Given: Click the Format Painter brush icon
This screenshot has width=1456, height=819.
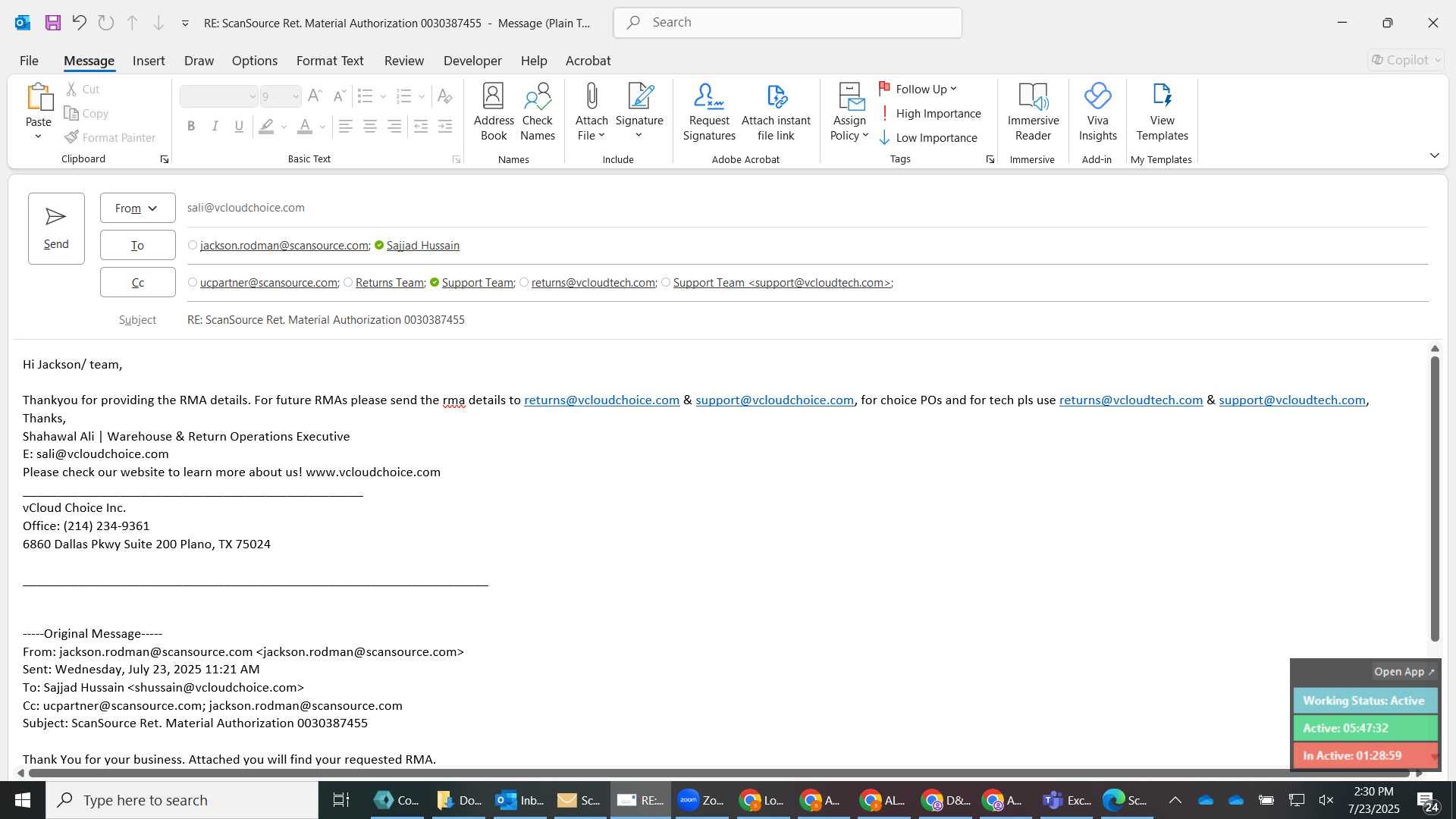Looking at the screenshot, I should [x=71, y=137].
